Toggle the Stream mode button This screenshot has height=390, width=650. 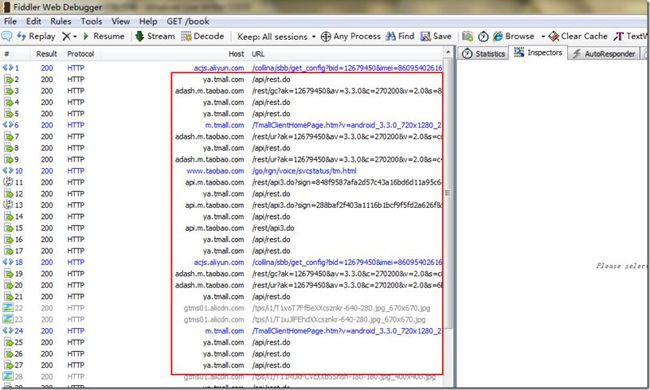155,36
